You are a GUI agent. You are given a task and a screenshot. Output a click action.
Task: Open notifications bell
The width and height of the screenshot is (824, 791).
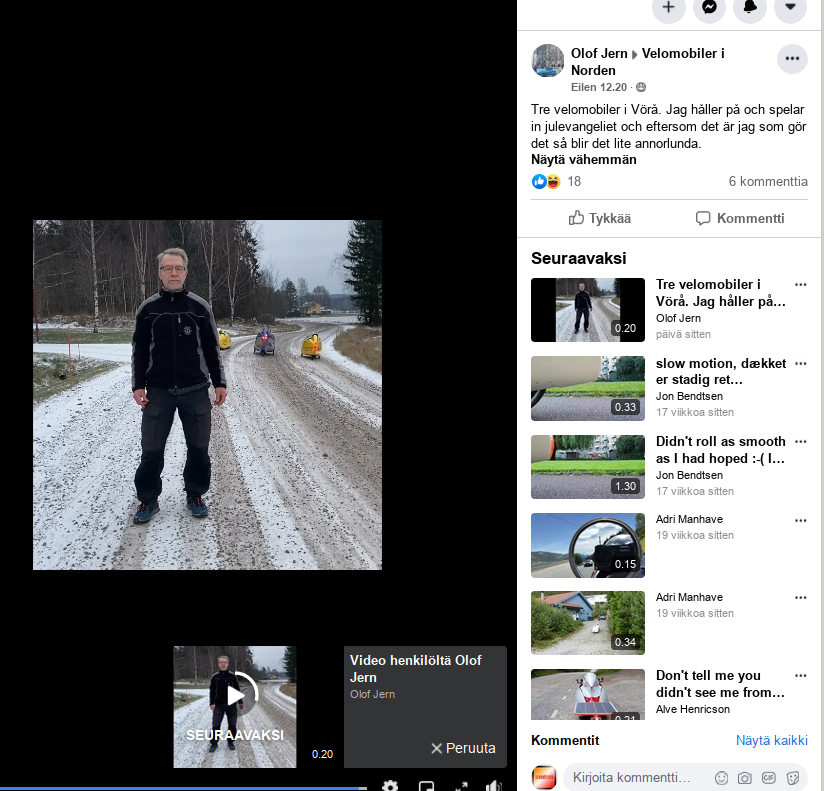[749, 7]
